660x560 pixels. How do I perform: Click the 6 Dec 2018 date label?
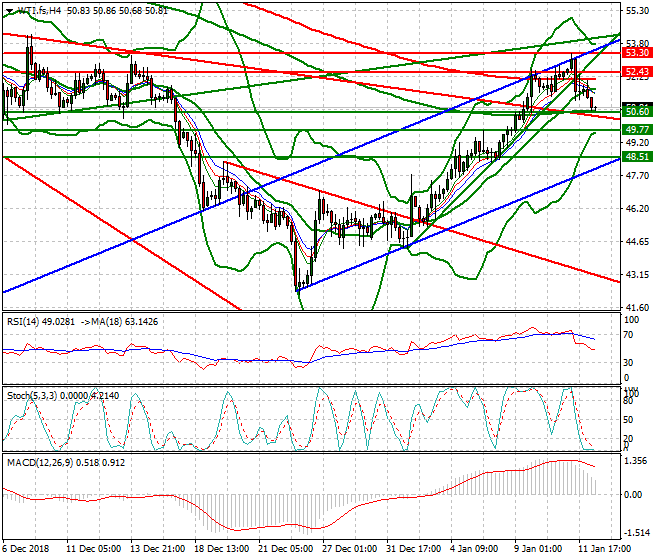[x=26, y=549]
